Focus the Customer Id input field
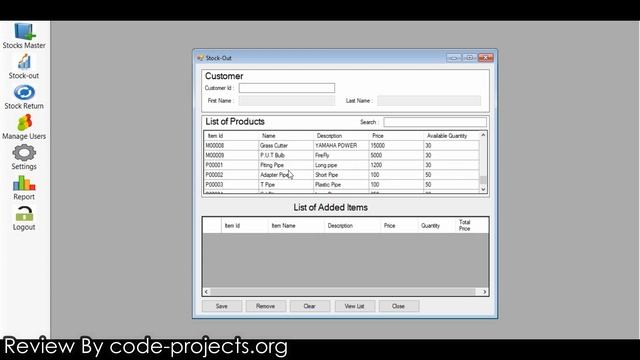 (x=287, y=88)
